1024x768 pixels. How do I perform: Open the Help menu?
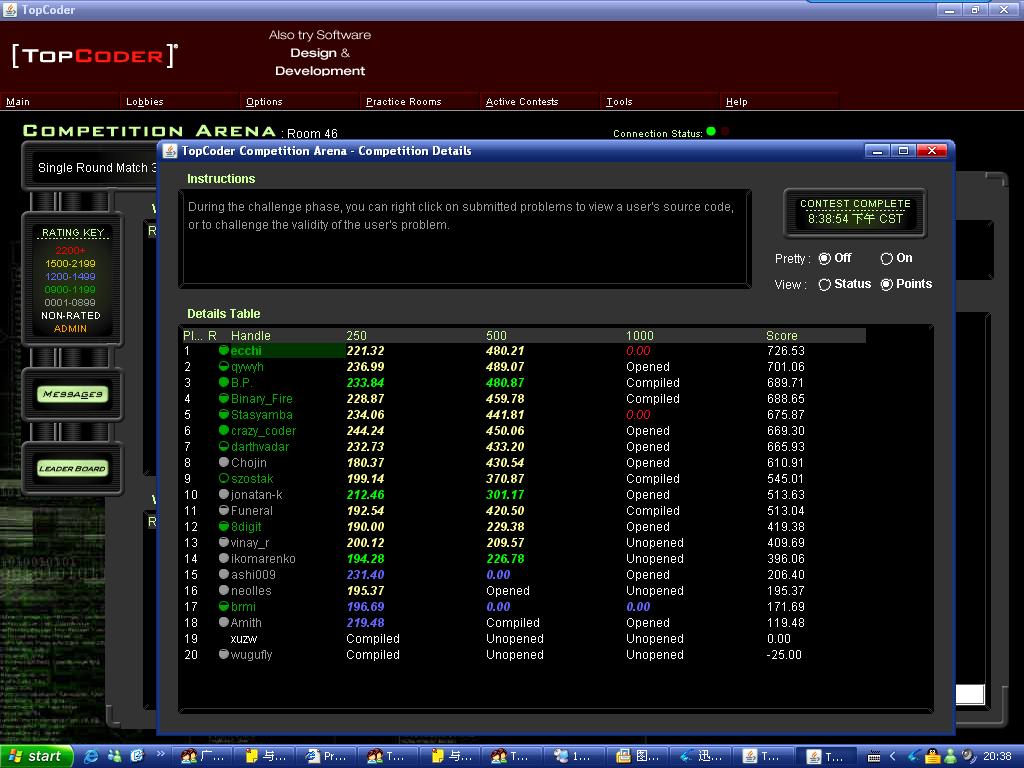pos(737,102)
